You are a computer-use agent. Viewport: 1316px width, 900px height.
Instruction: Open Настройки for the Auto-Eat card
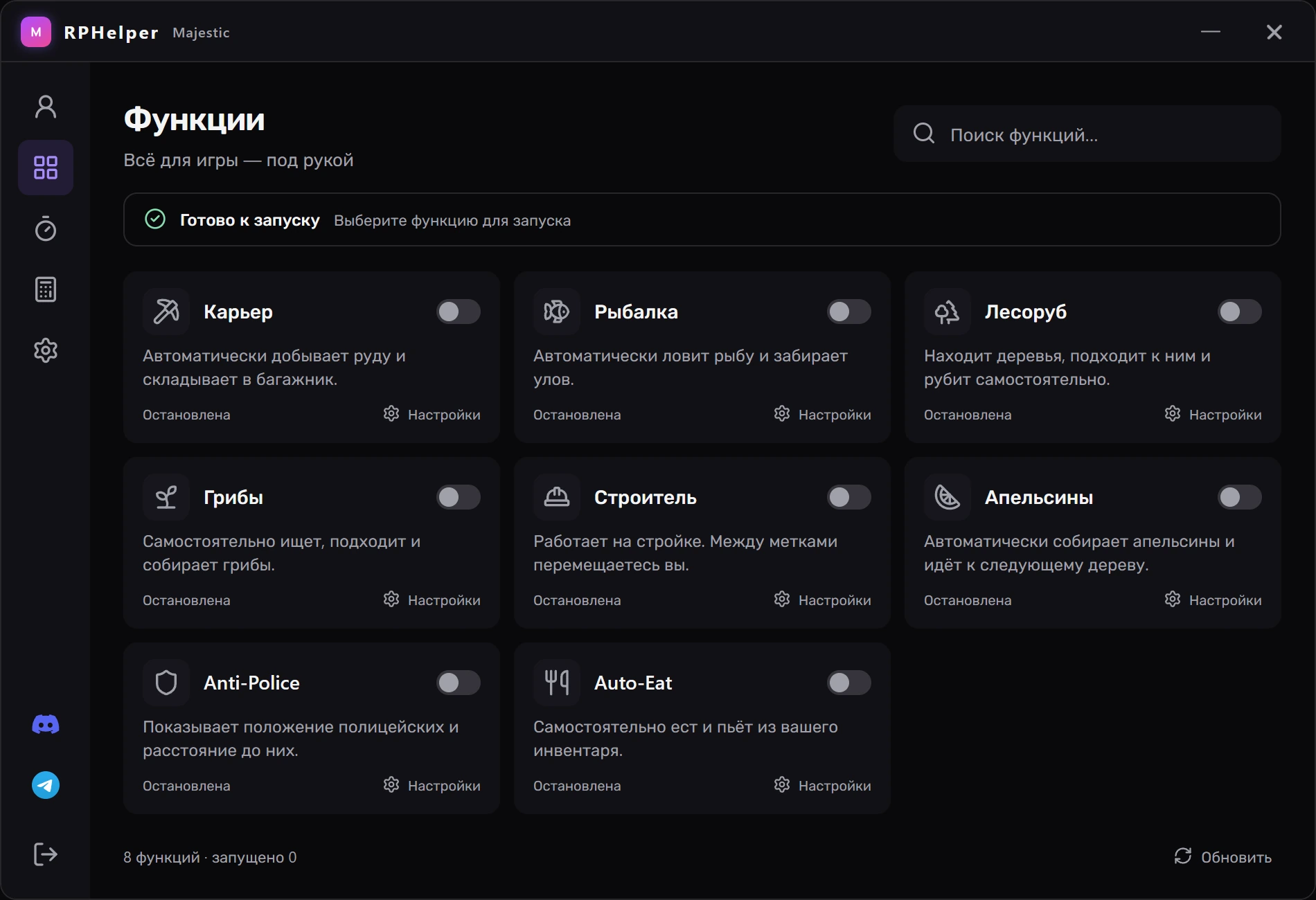822,785
